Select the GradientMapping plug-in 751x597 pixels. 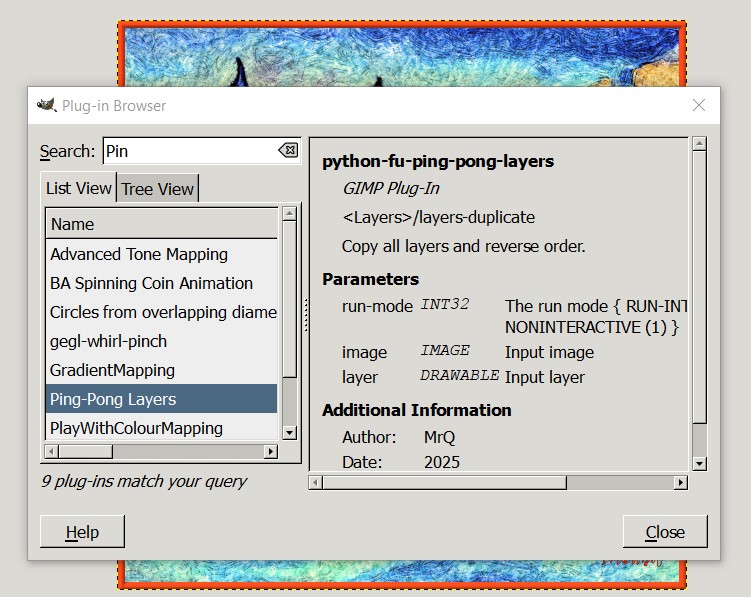point(161,370)
